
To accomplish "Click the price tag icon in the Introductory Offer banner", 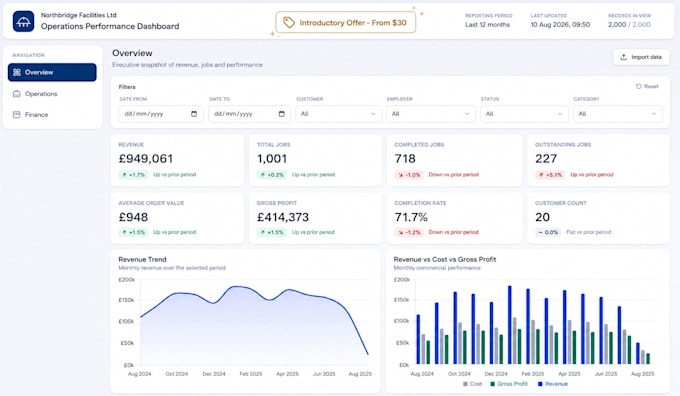I will pyautogui.click(x=289, y=23).
